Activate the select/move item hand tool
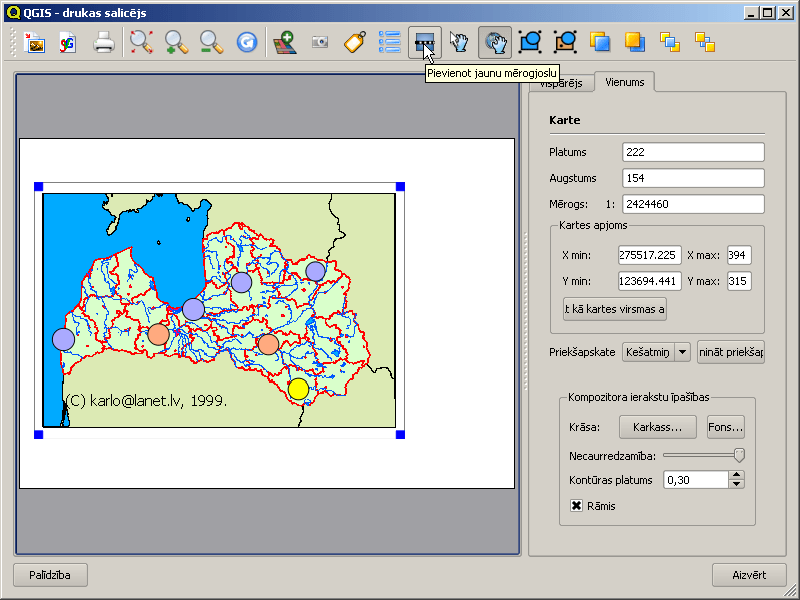The image size is (800, 600). click(459, 43)
